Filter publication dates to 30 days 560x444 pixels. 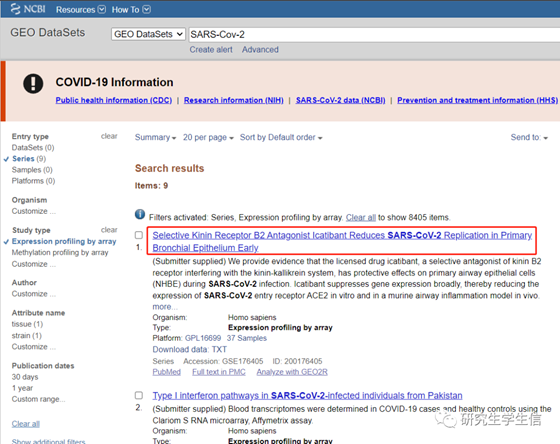point(25,377)
